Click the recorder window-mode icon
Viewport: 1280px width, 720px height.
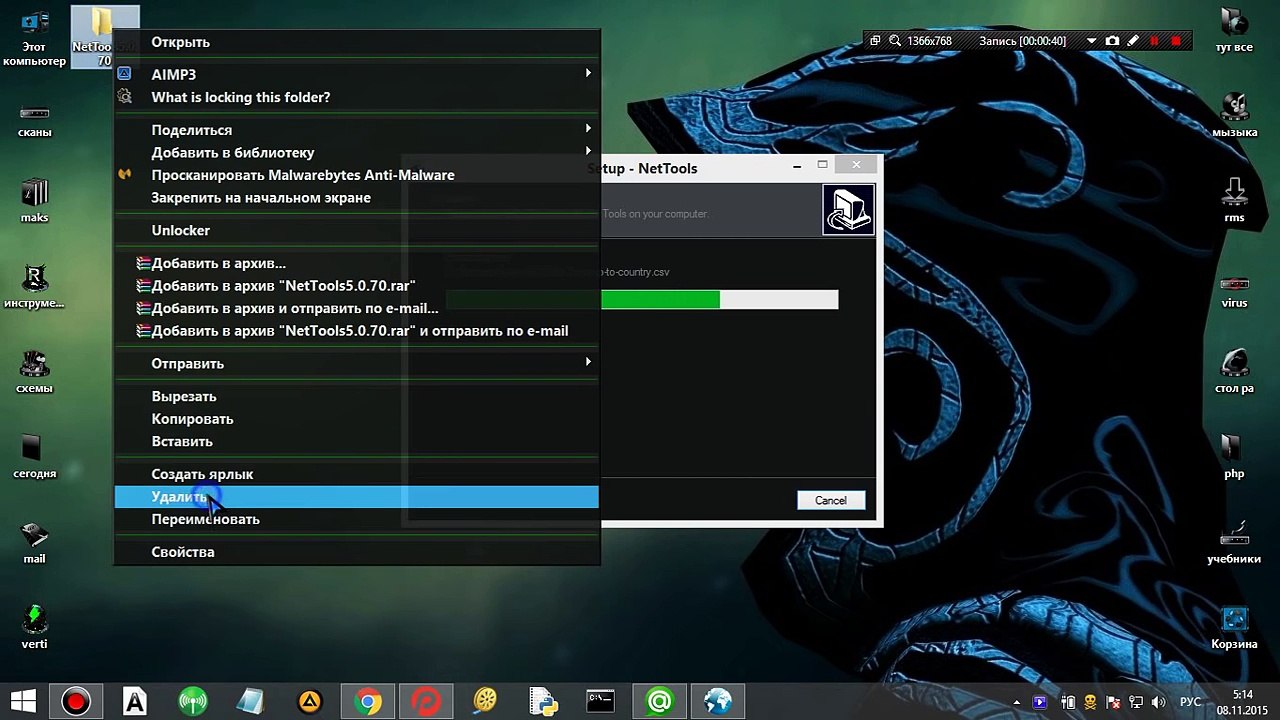(x=875, y=41)
